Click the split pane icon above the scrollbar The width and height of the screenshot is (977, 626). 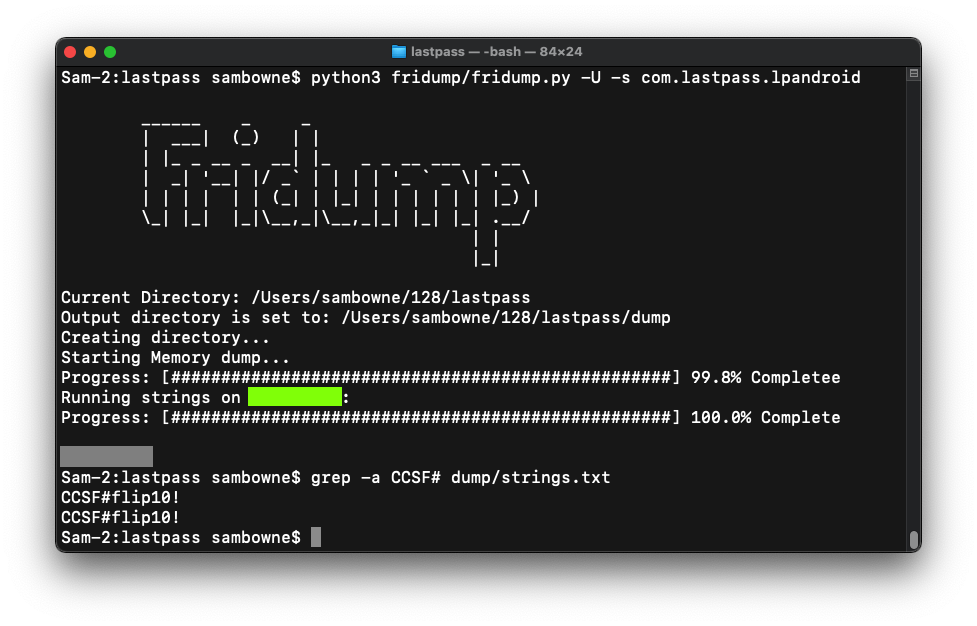pyautogui.click(x=913, y=74)
